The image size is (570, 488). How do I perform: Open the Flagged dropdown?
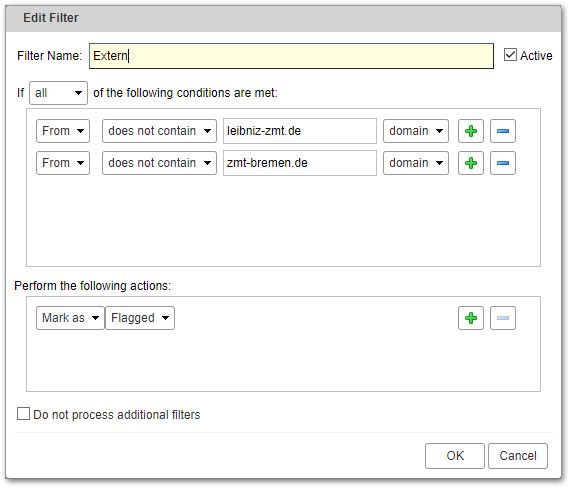(140, 318)
